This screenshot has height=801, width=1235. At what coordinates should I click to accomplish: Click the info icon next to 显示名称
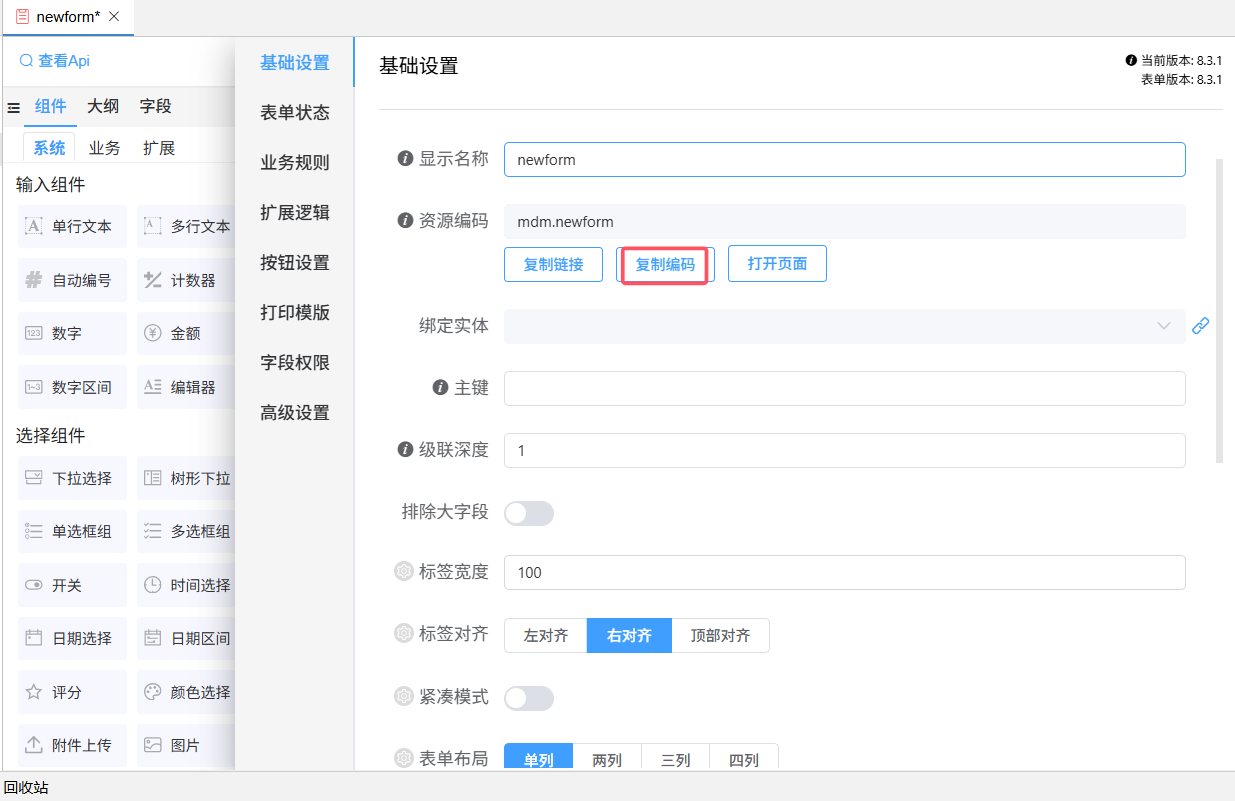[405, 159]
